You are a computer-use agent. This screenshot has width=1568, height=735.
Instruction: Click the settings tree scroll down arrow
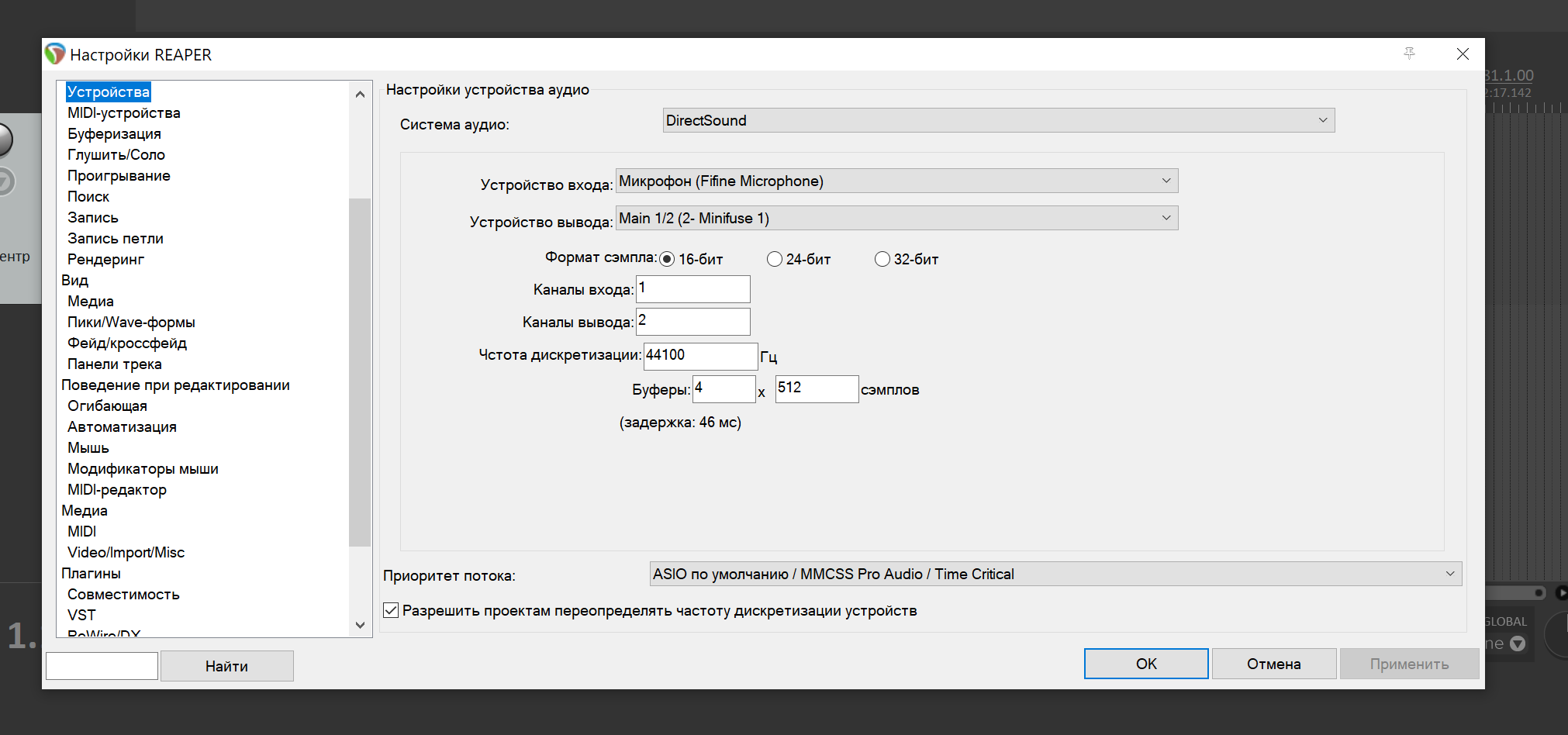tap(360, 625)
